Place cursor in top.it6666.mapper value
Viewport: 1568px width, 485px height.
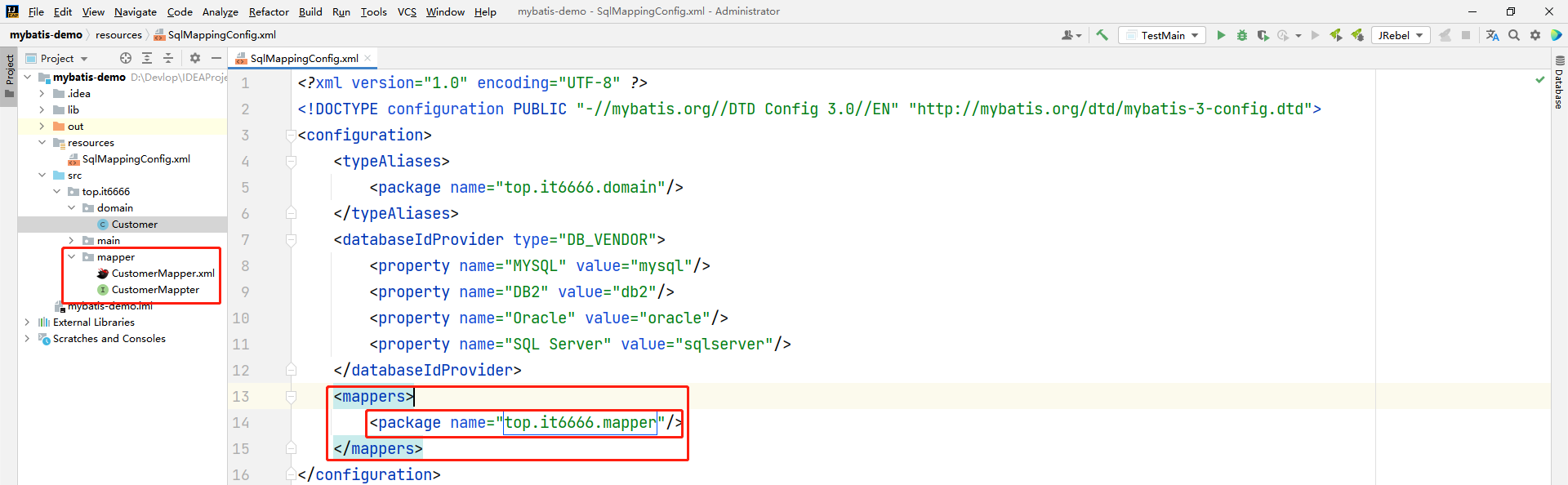580,423
